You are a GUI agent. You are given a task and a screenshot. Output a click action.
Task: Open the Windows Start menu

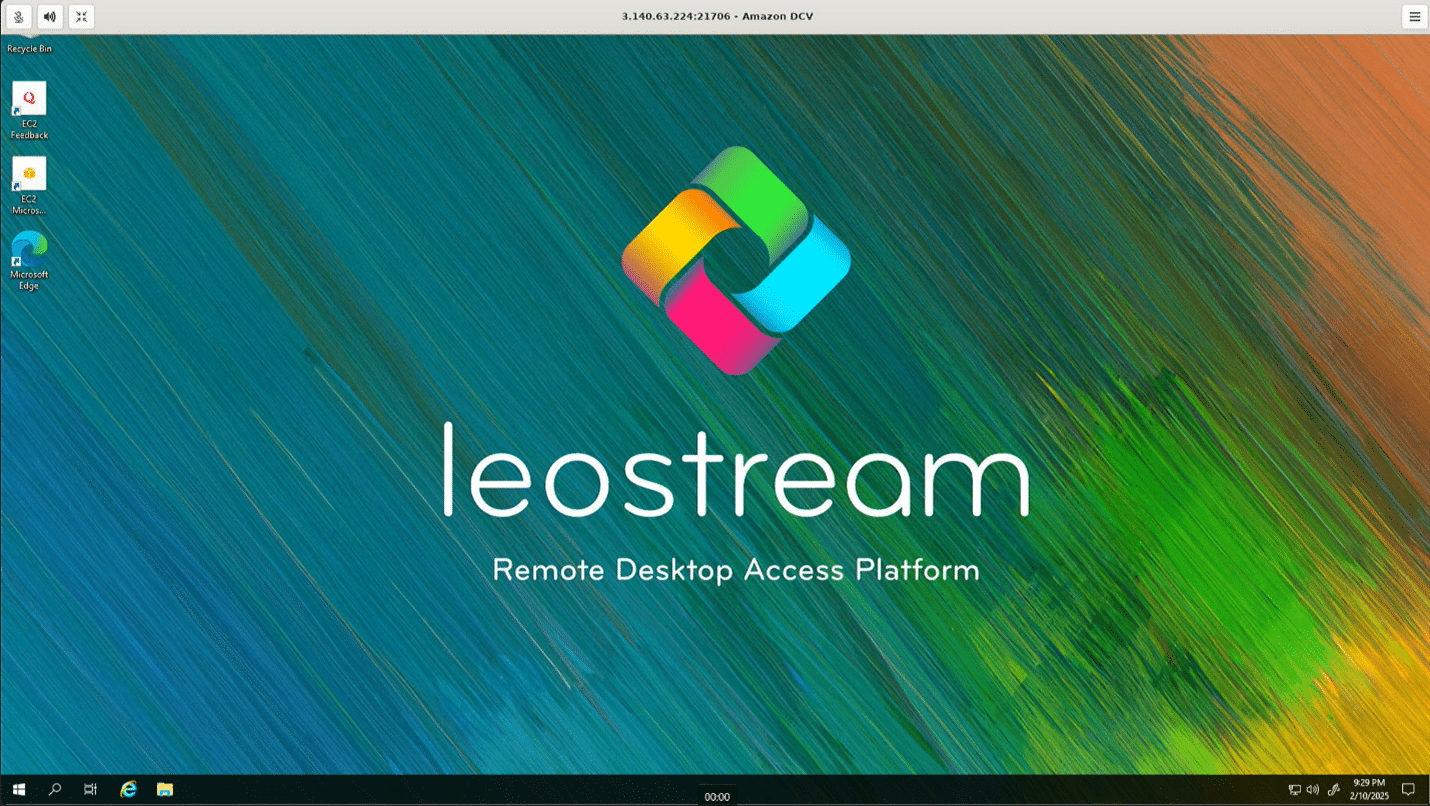[x=18, y=790]
